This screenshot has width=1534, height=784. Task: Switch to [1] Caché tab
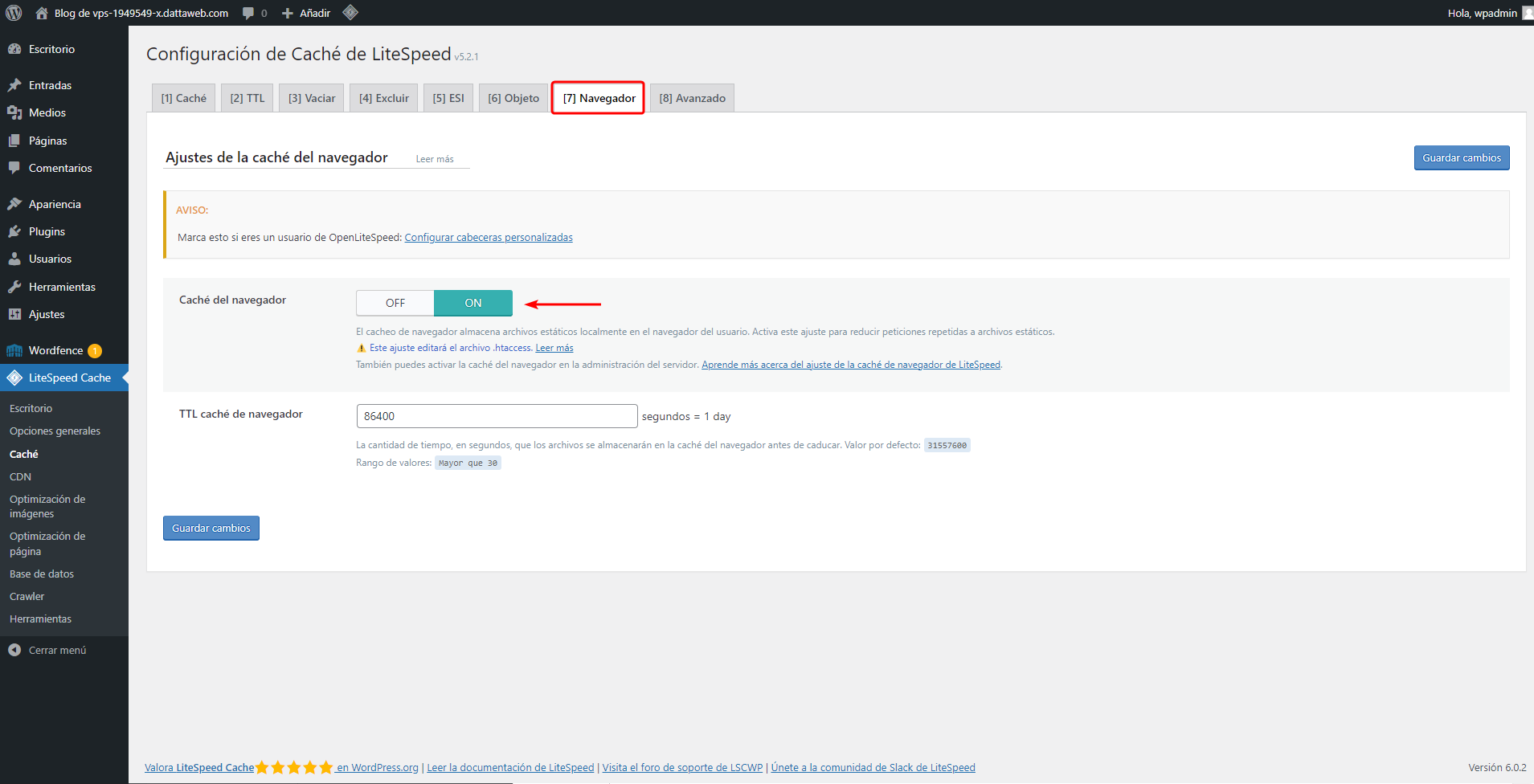pyautogui.click(x=183, y=98)
